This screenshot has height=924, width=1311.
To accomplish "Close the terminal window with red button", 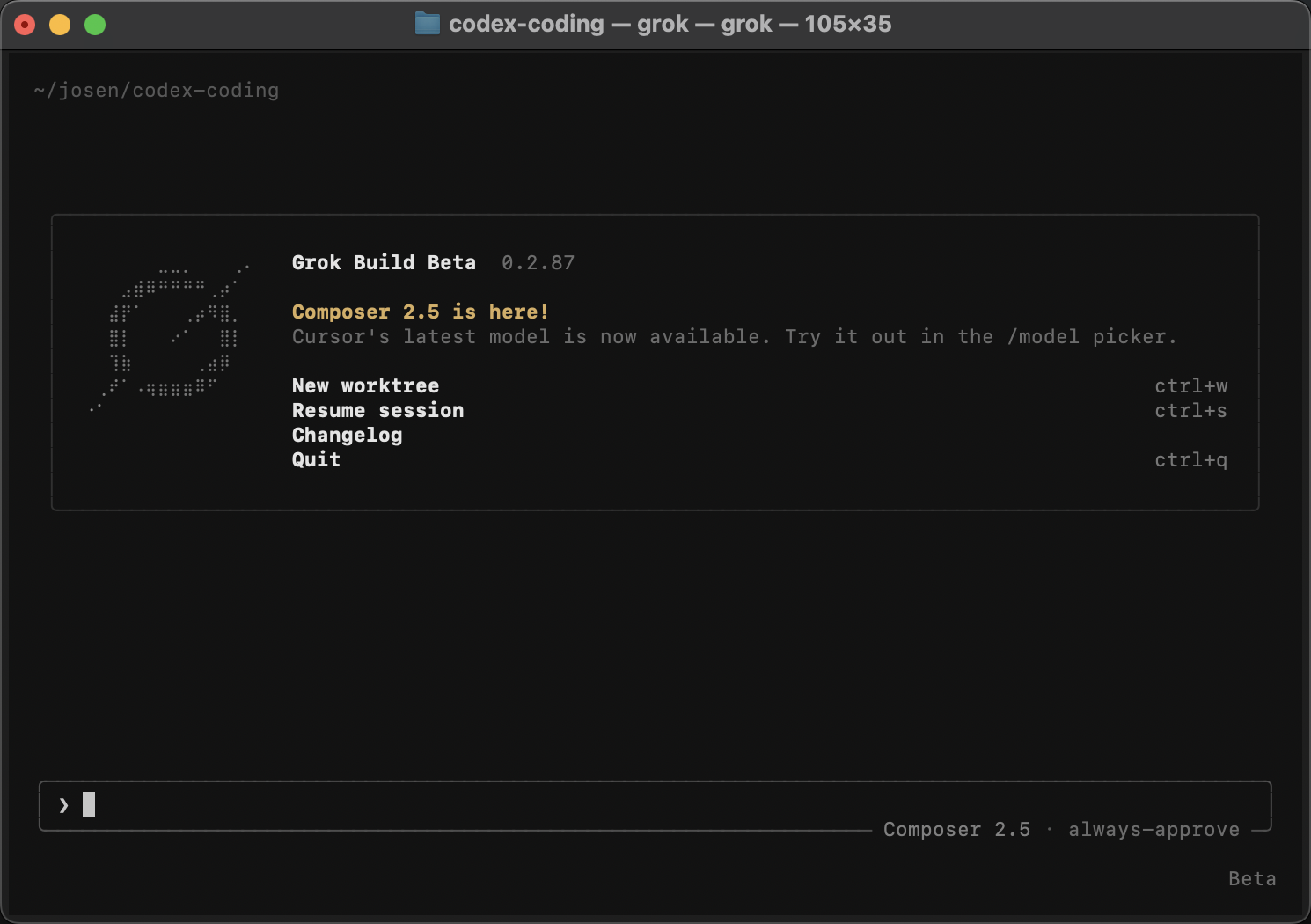I will pyautogui.click(x=25, y=25).
